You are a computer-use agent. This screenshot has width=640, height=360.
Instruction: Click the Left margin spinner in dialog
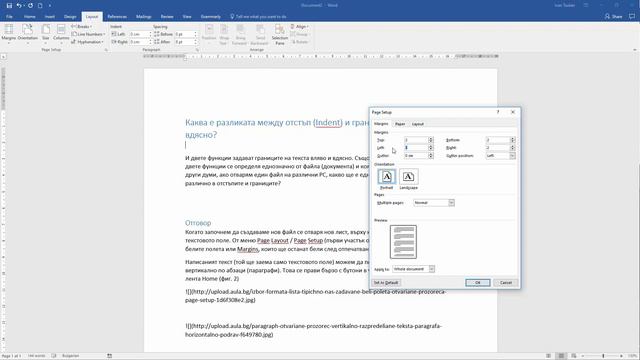(431, 148)
